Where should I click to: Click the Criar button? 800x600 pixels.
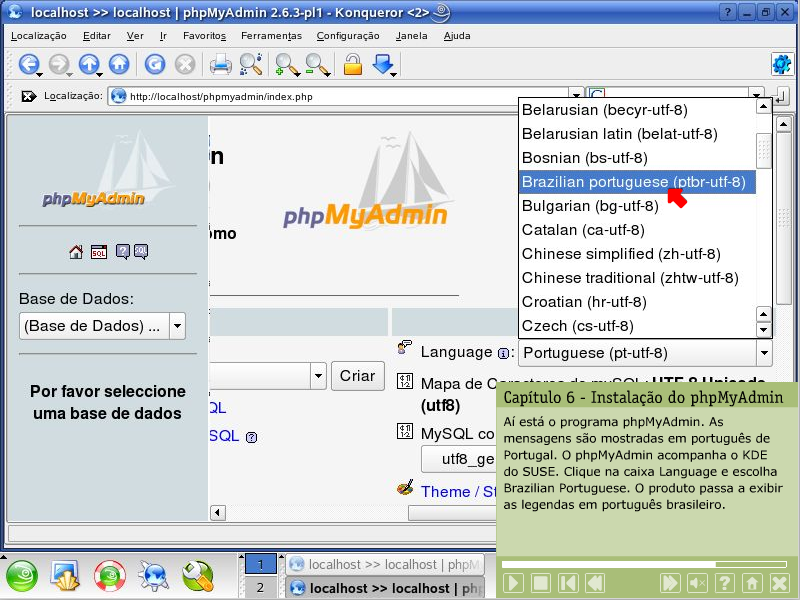(357, 375)
